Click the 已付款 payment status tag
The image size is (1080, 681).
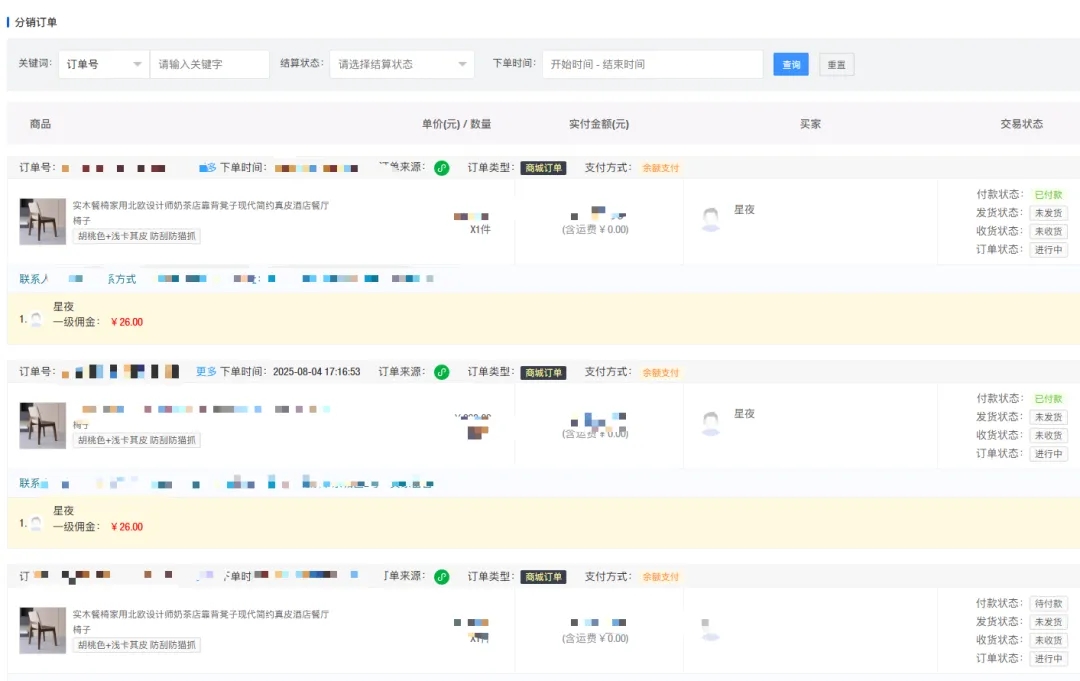click(1047, 194)
